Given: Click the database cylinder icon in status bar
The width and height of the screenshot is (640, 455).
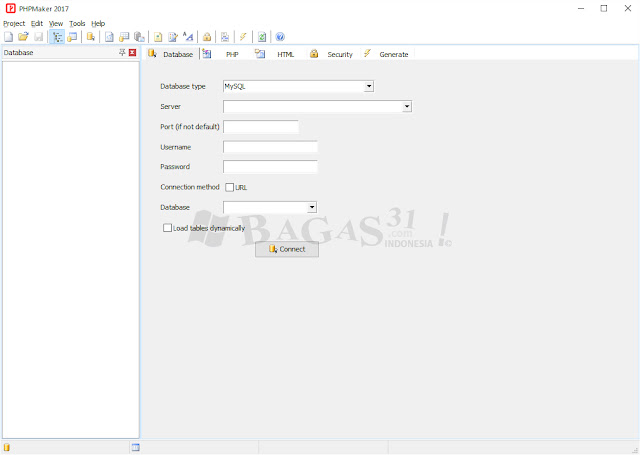Looking at the screenshot, I should point(7,448).
